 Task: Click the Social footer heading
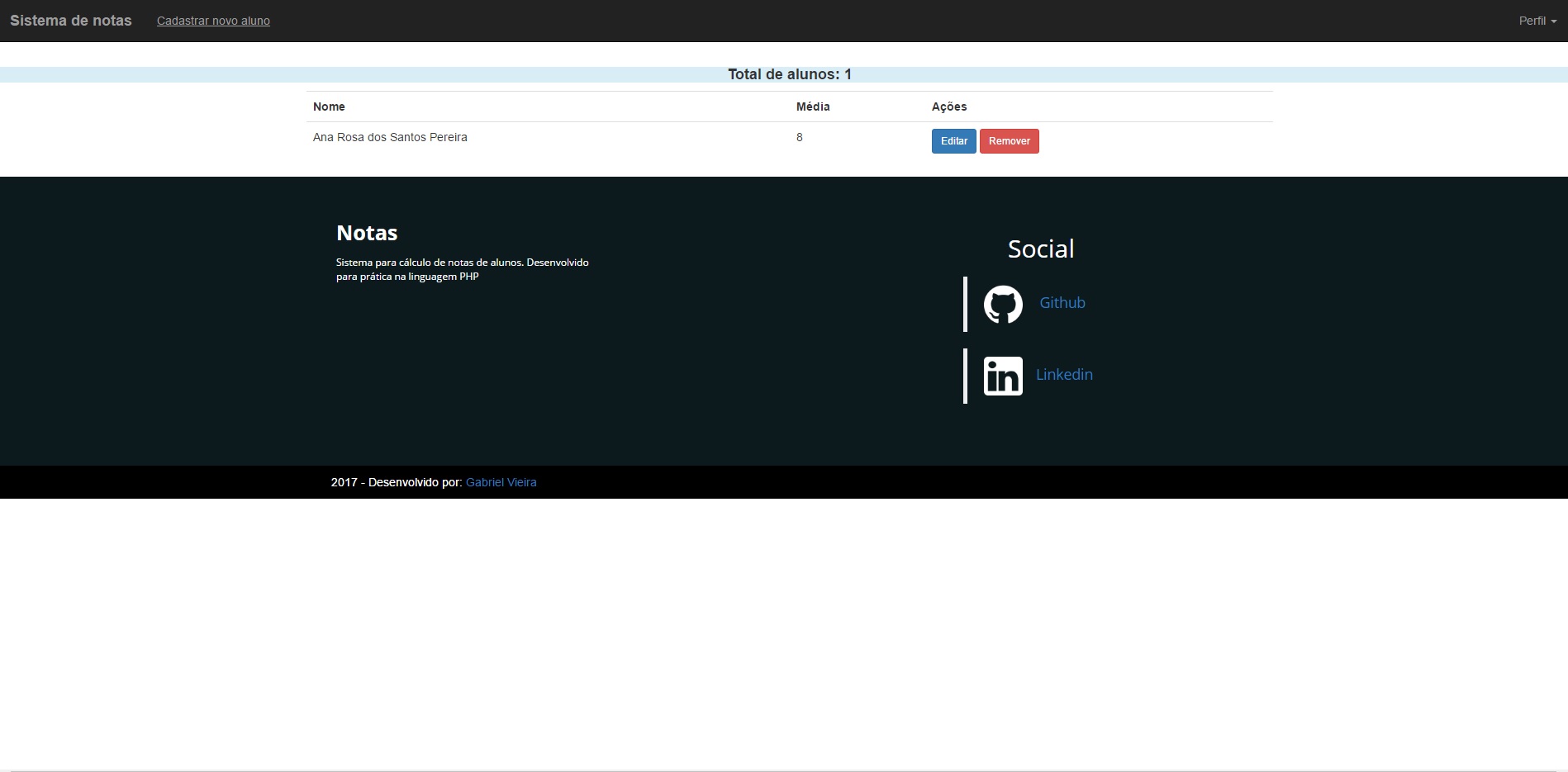click(x=1041, y=249)
